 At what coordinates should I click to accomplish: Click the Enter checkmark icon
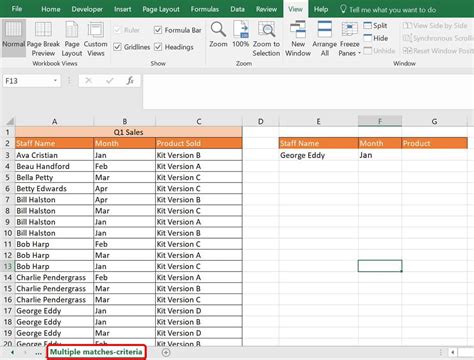click(x=109, y=81)
